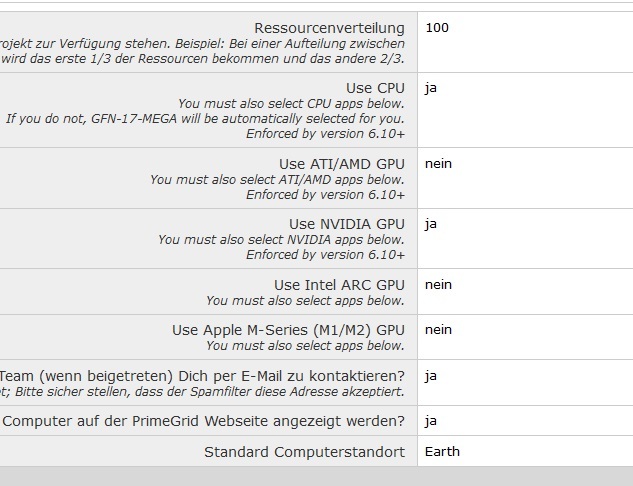
Task: Click the 'nein' value for Intel ARC GPU
Action: coord(438,284)
